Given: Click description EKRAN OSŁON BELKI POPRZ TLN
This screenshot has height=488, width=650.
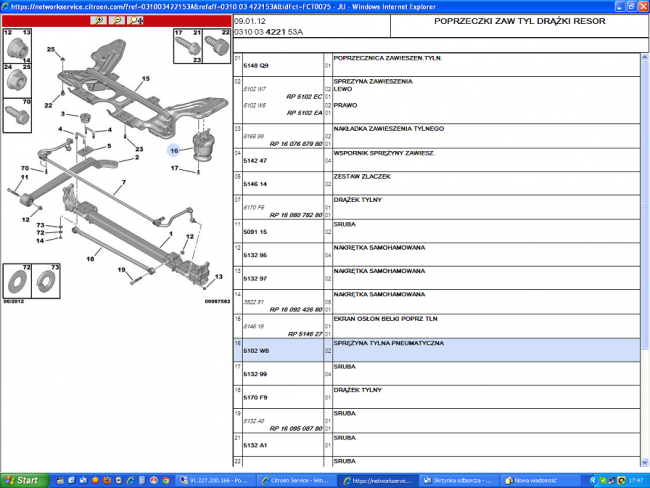Looking at the screenshot, I should click(x=386, y=319).
